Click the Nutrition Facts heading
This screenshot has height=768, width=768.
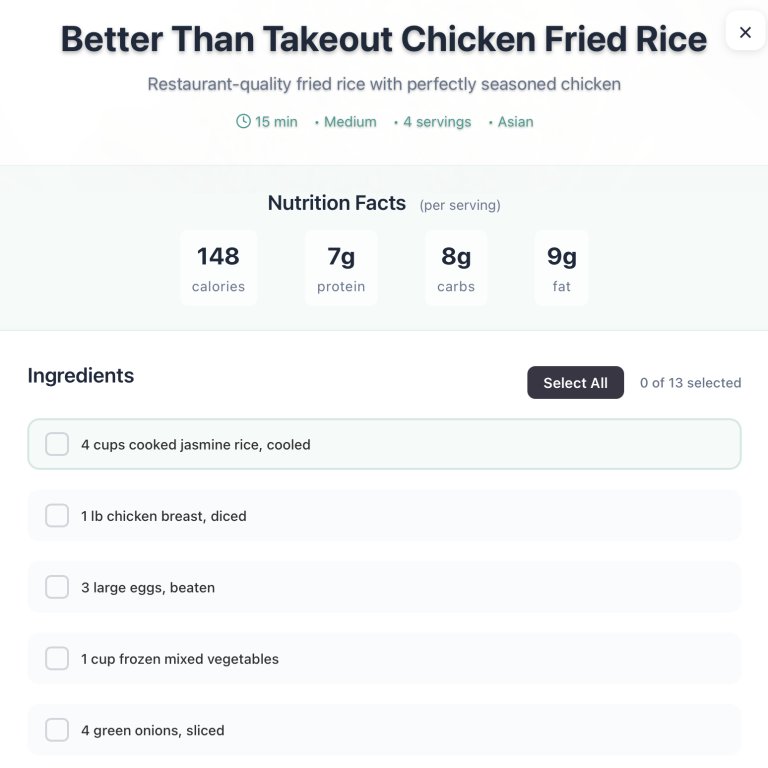click(x=337, y=203)
